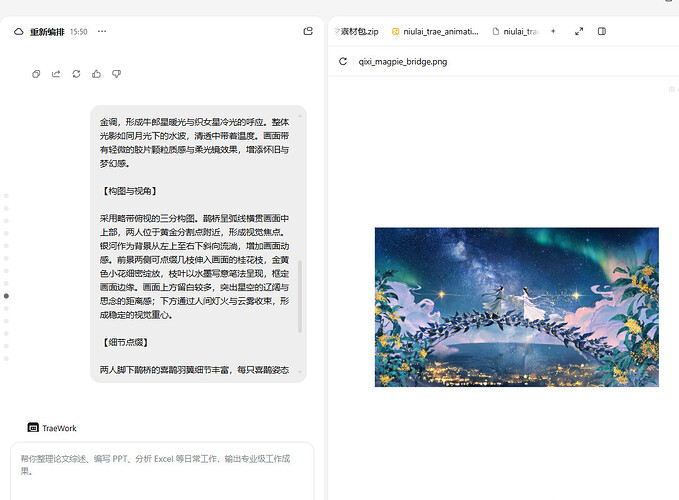Focus the chat message input field

click(162, 471)
